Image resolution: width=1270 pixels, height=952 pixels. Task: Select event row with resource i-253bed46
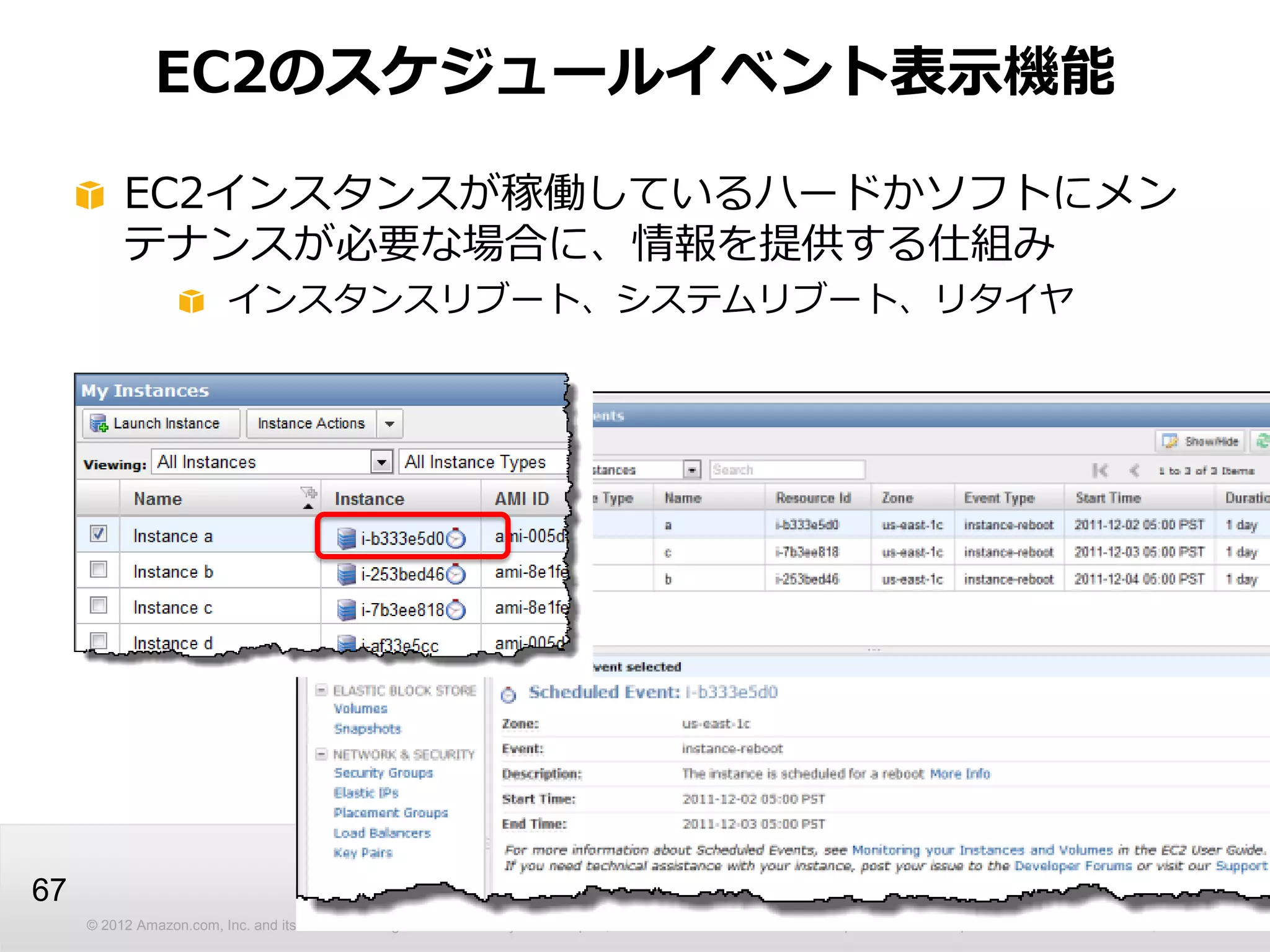[x=931, y=580]
